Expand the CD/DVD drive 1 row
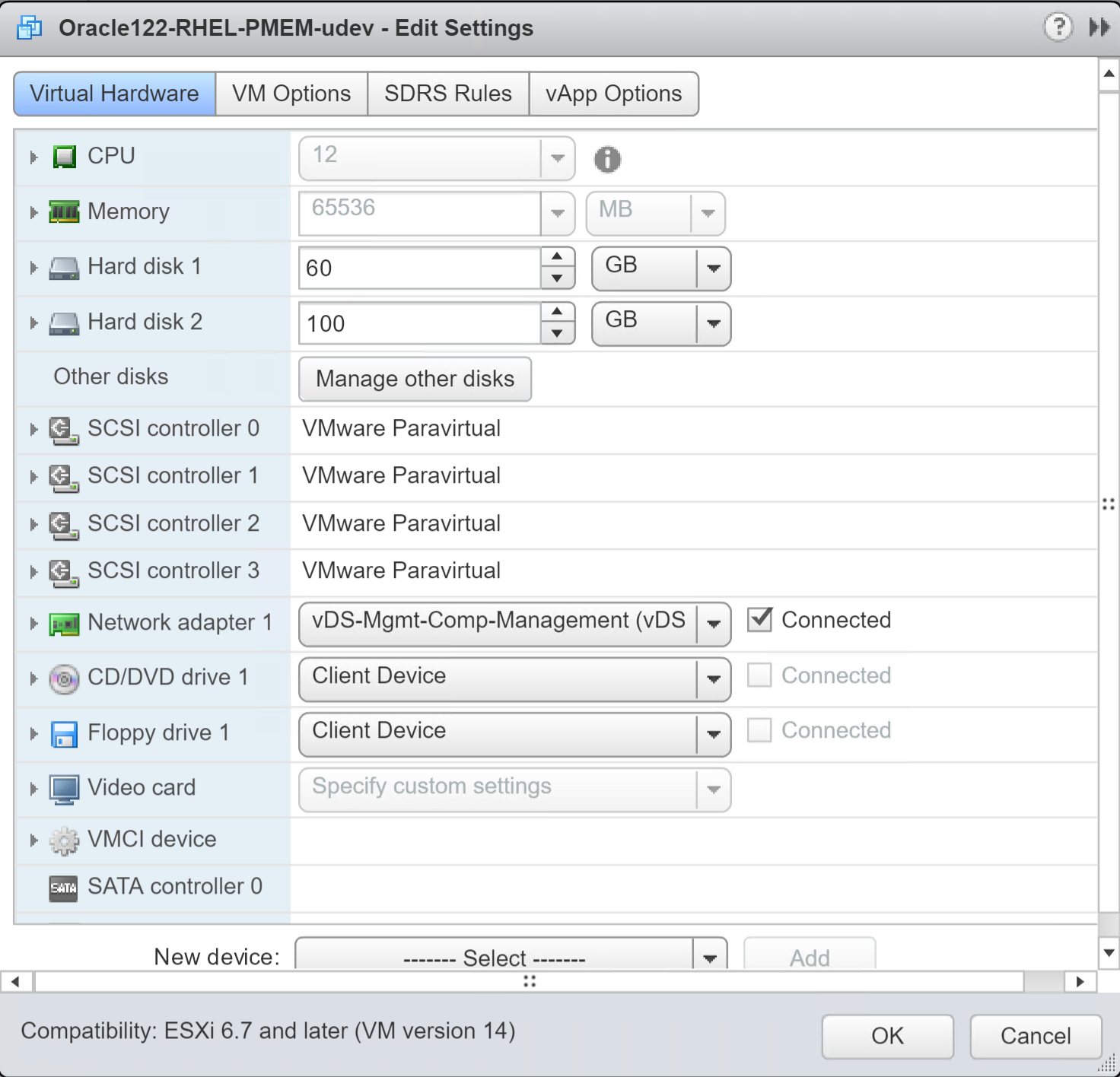Screen dimensions: 1120x1077 pos(33,678)
